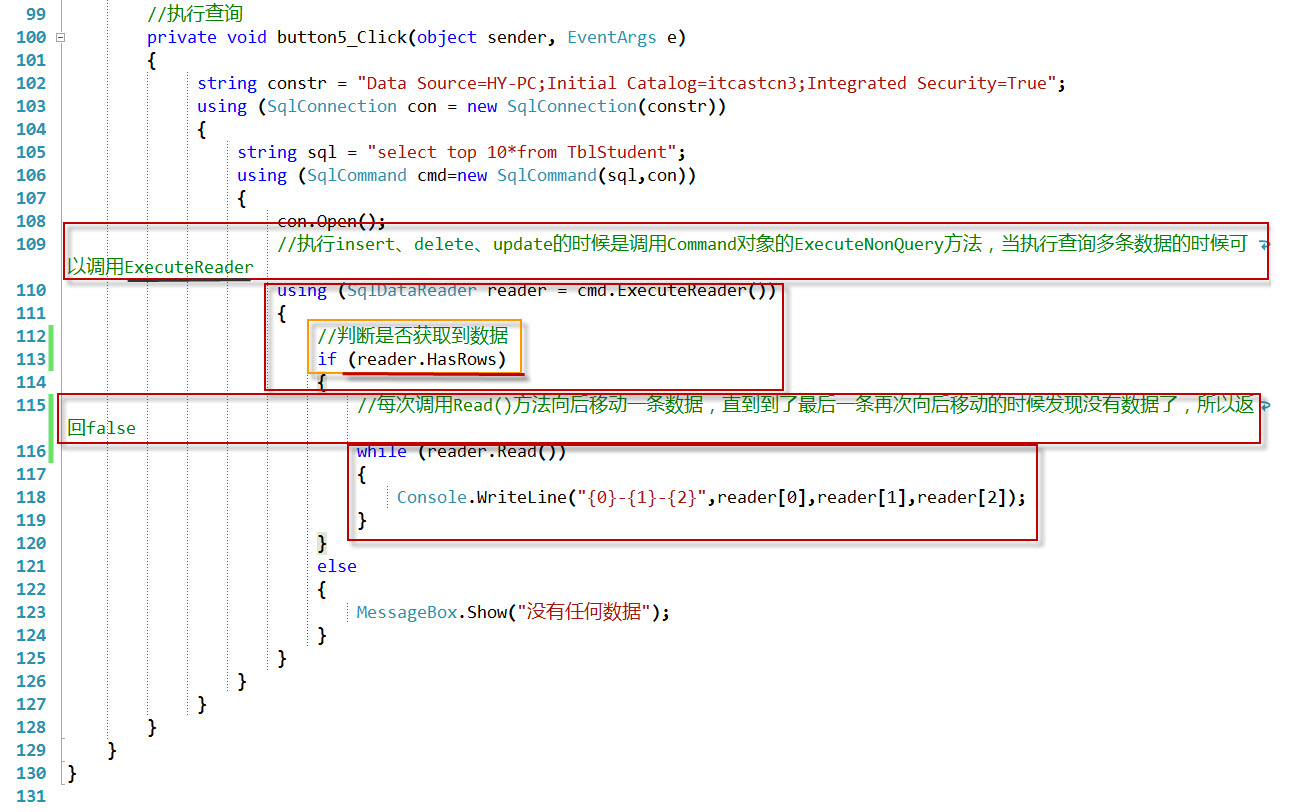Click the comment "//判断是否获取到数据"

click(x=413, y=336)
